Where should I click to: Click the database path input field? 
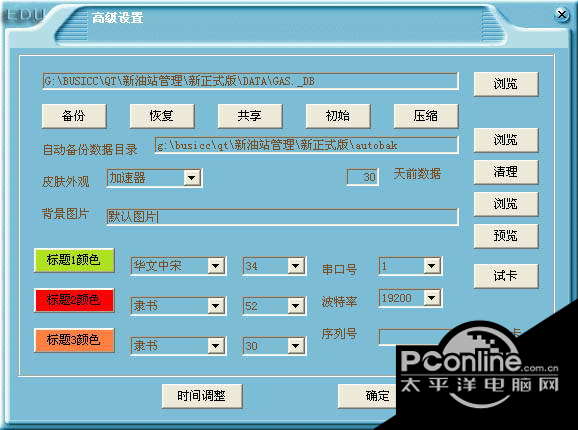coord(251,81)
